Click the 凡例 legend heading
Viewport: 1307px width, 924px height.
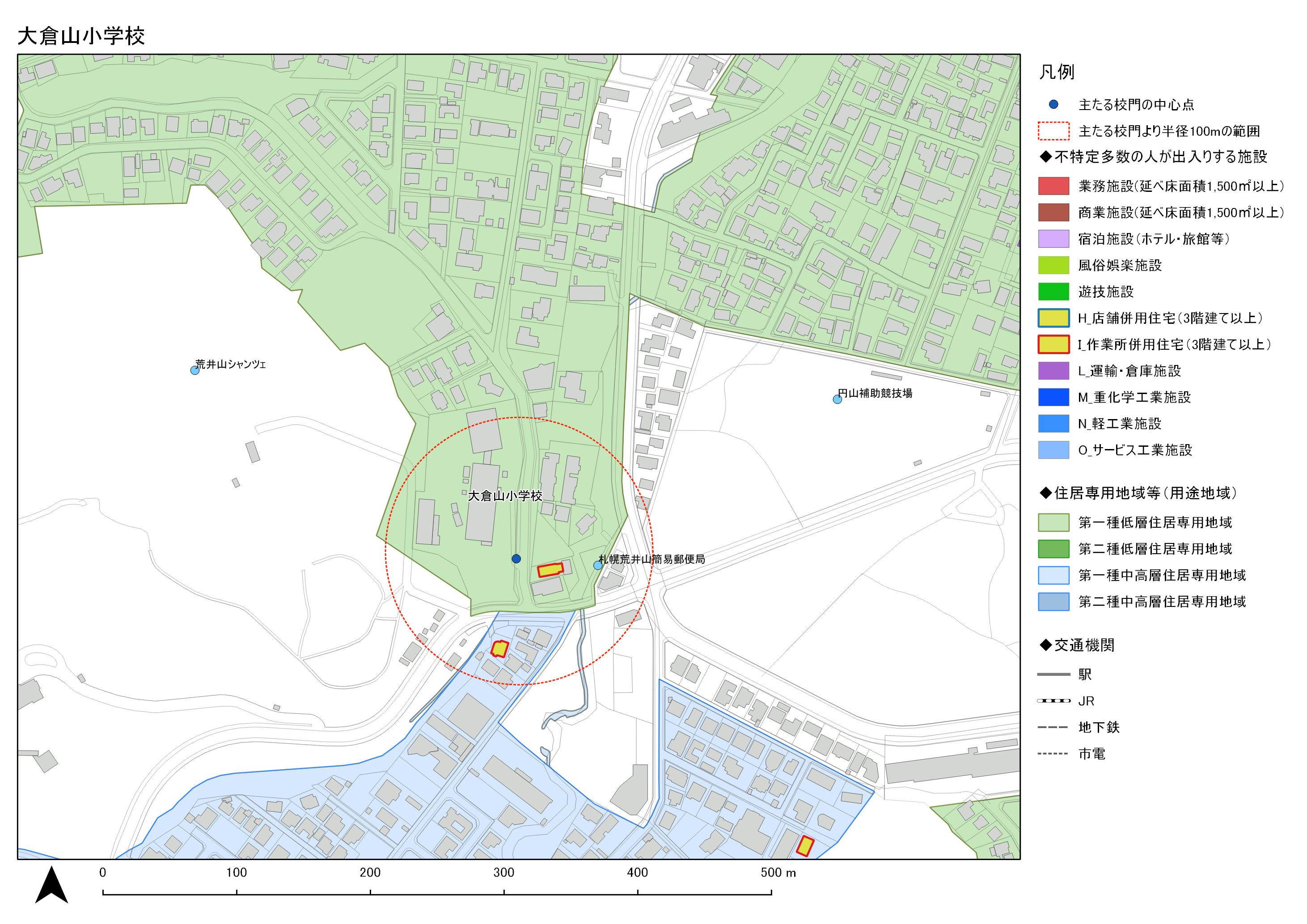click(x=1057, y=72)
